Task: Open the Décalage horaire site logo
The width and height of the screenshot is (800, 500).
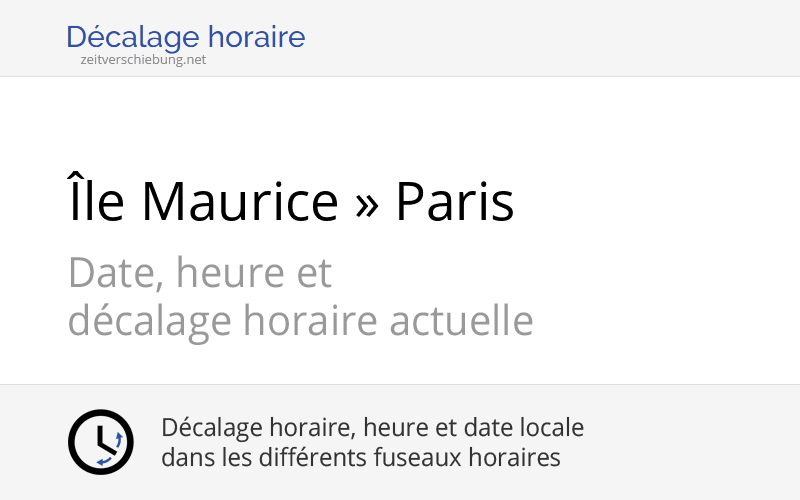Action: 185,38
